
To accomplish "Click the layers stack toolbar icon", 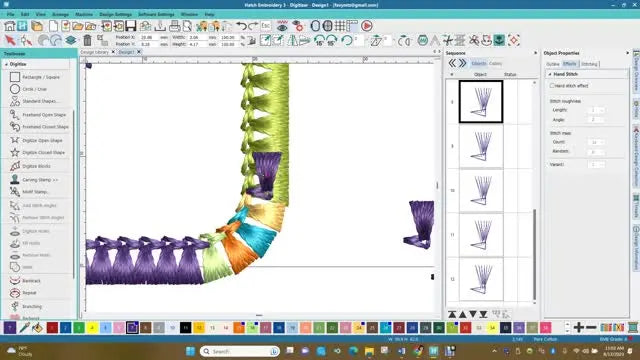I will click(x=71, y=40).
